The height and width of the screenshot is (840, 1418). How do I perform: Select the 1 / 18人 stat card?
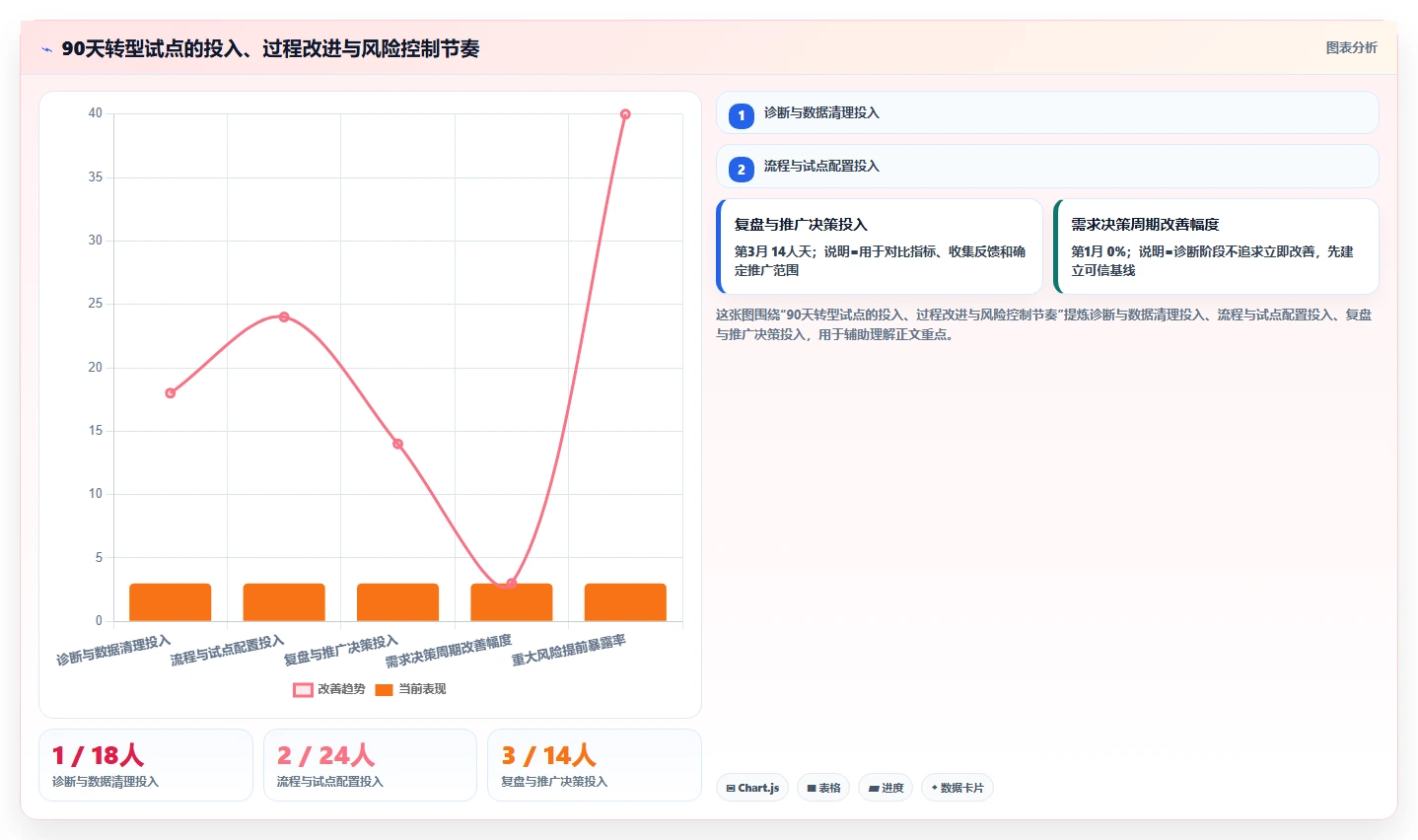tap(146, 765)
